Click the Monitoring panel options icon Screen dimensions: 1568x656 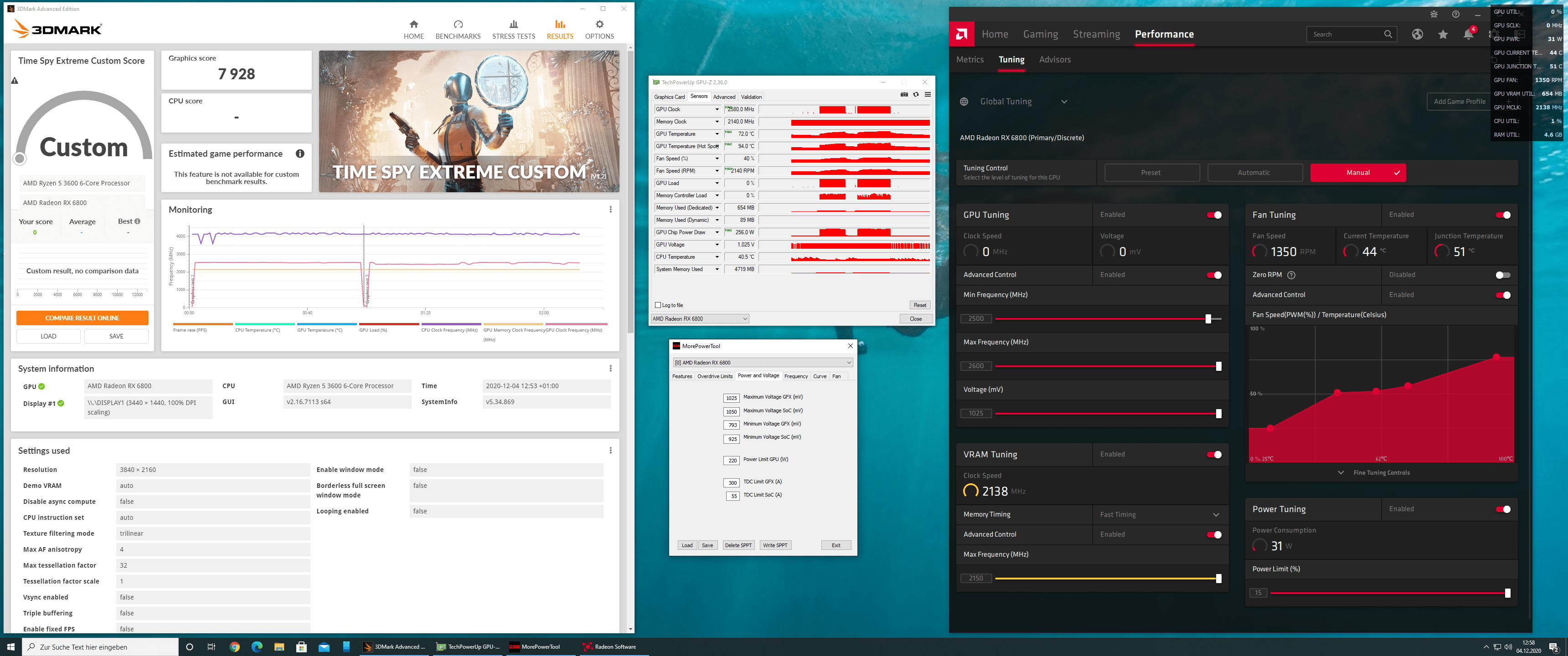click(x=611, y=209)
